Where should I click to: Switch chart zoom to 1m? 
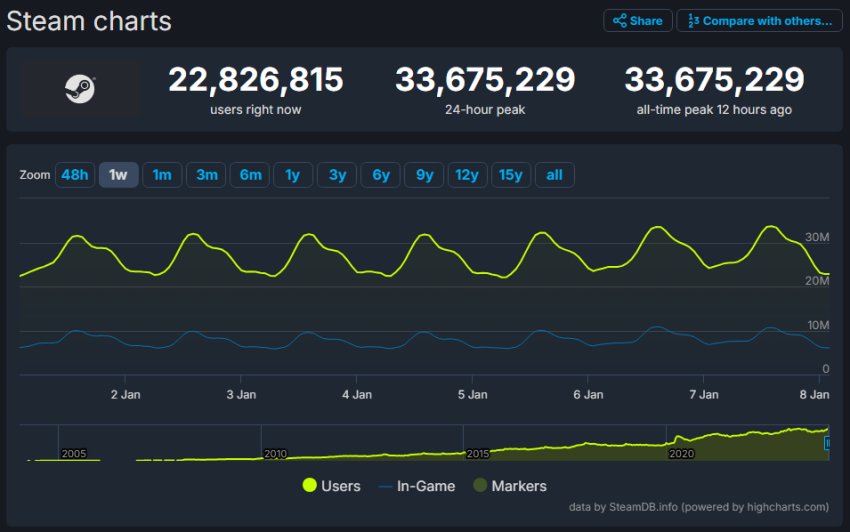[x=162, y=175]
